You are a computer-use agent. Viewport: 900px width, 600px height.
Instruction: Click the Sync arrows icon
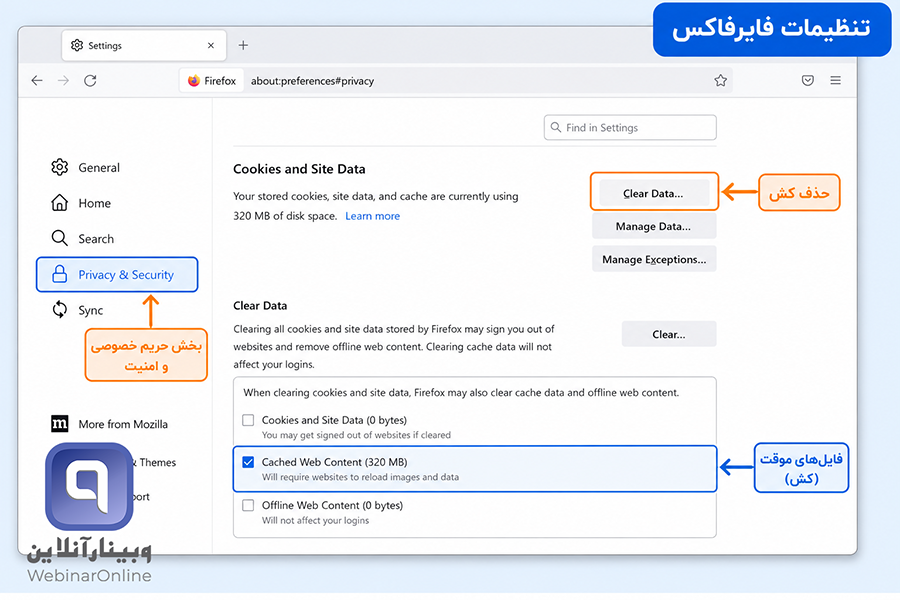[60, 310]
